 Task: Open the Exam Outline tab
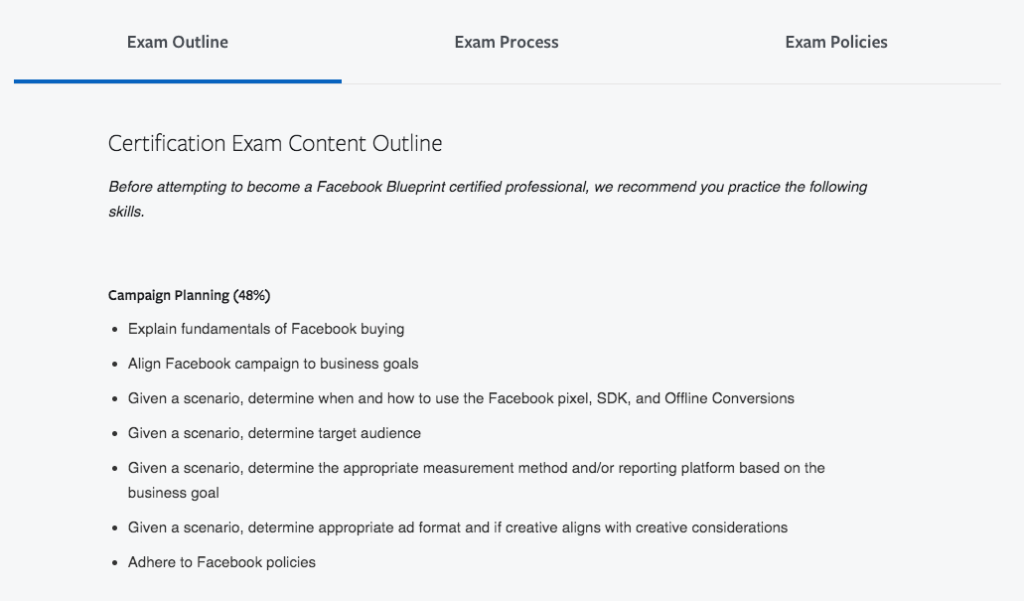[178, 42]
